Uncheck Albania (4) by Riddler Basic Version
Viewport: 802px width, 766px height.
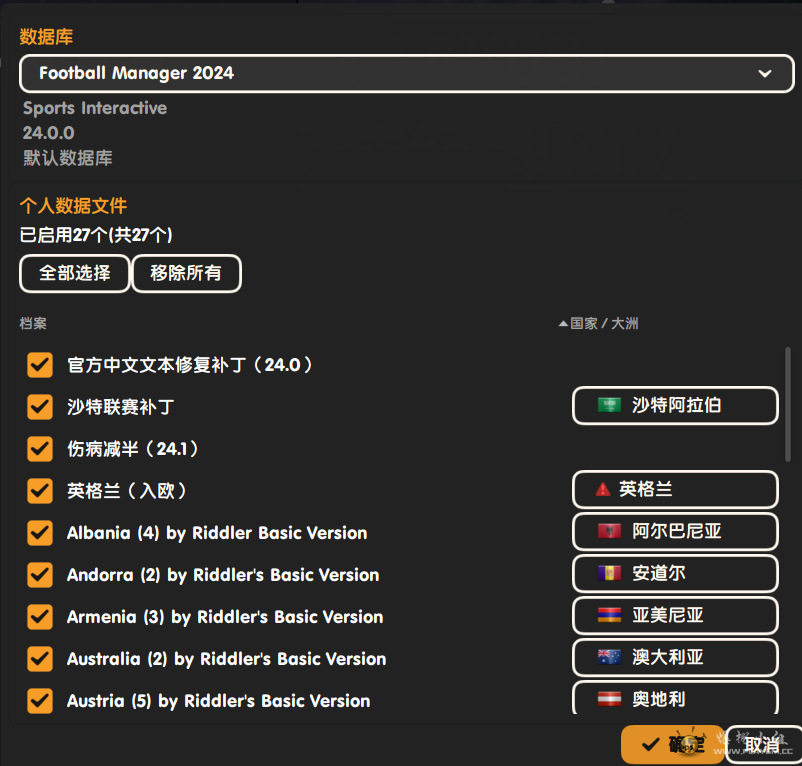pos(40,533)
